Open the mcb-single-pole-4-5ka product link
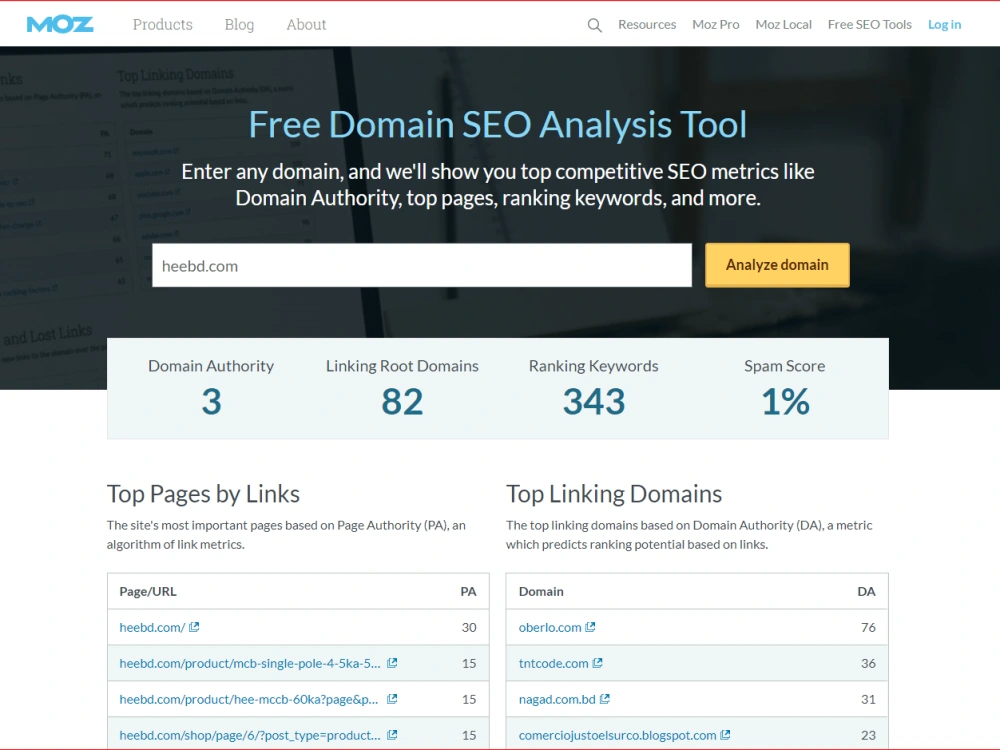Screen dimensions: 1000x750 point(249,663)
